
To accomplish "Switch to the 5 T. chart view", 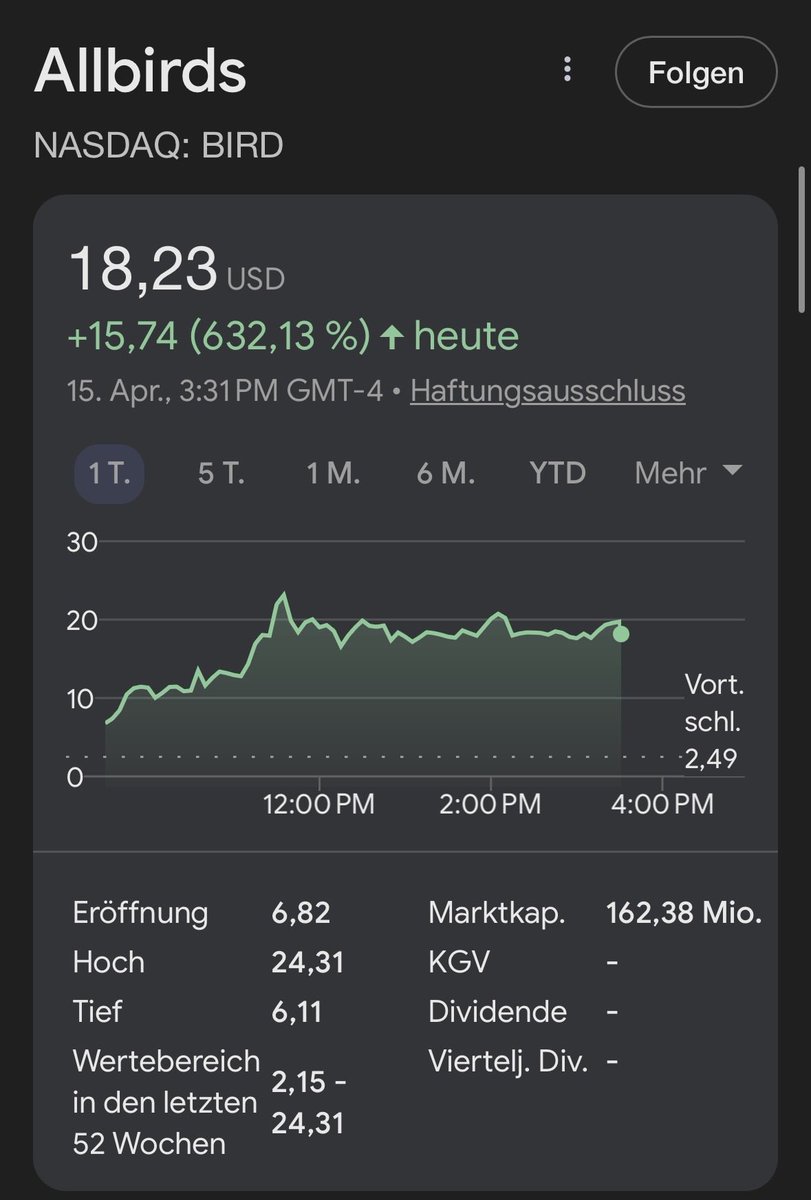I will click(220, 473).
